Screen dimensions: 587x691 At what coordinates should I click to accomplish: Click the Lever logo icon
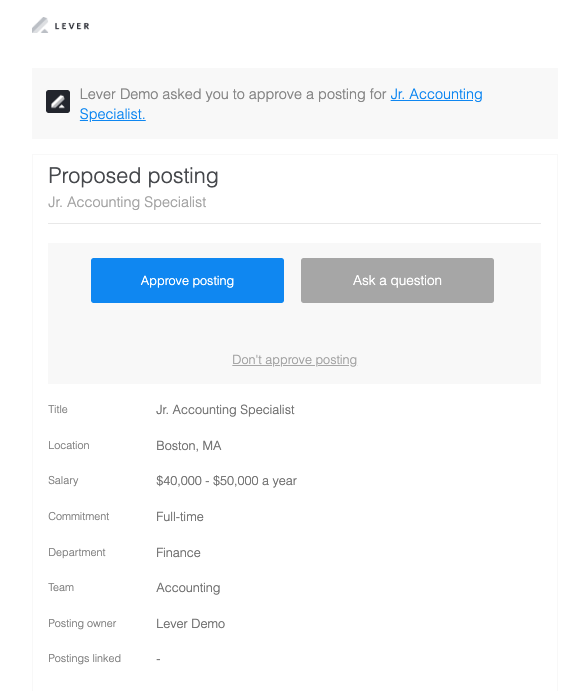[x=40, y=25]
